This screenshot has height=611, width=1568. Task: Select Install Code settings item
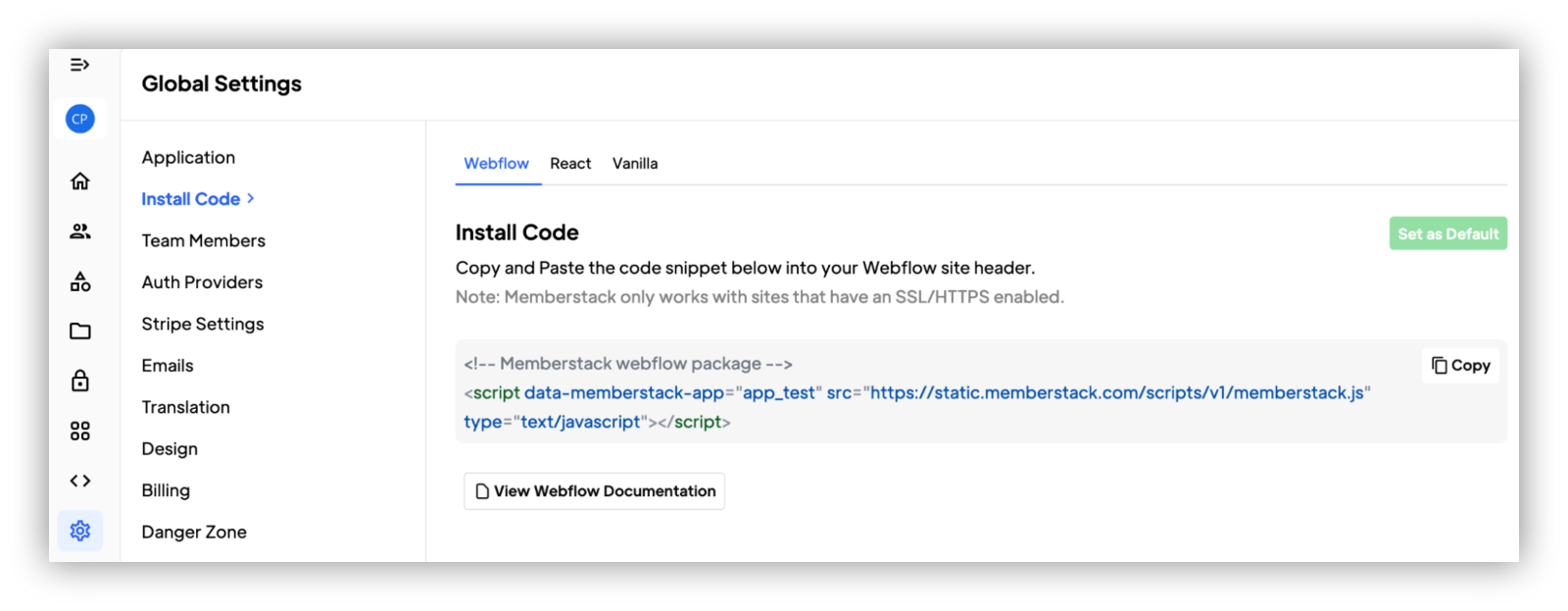(x=191, y=199)
